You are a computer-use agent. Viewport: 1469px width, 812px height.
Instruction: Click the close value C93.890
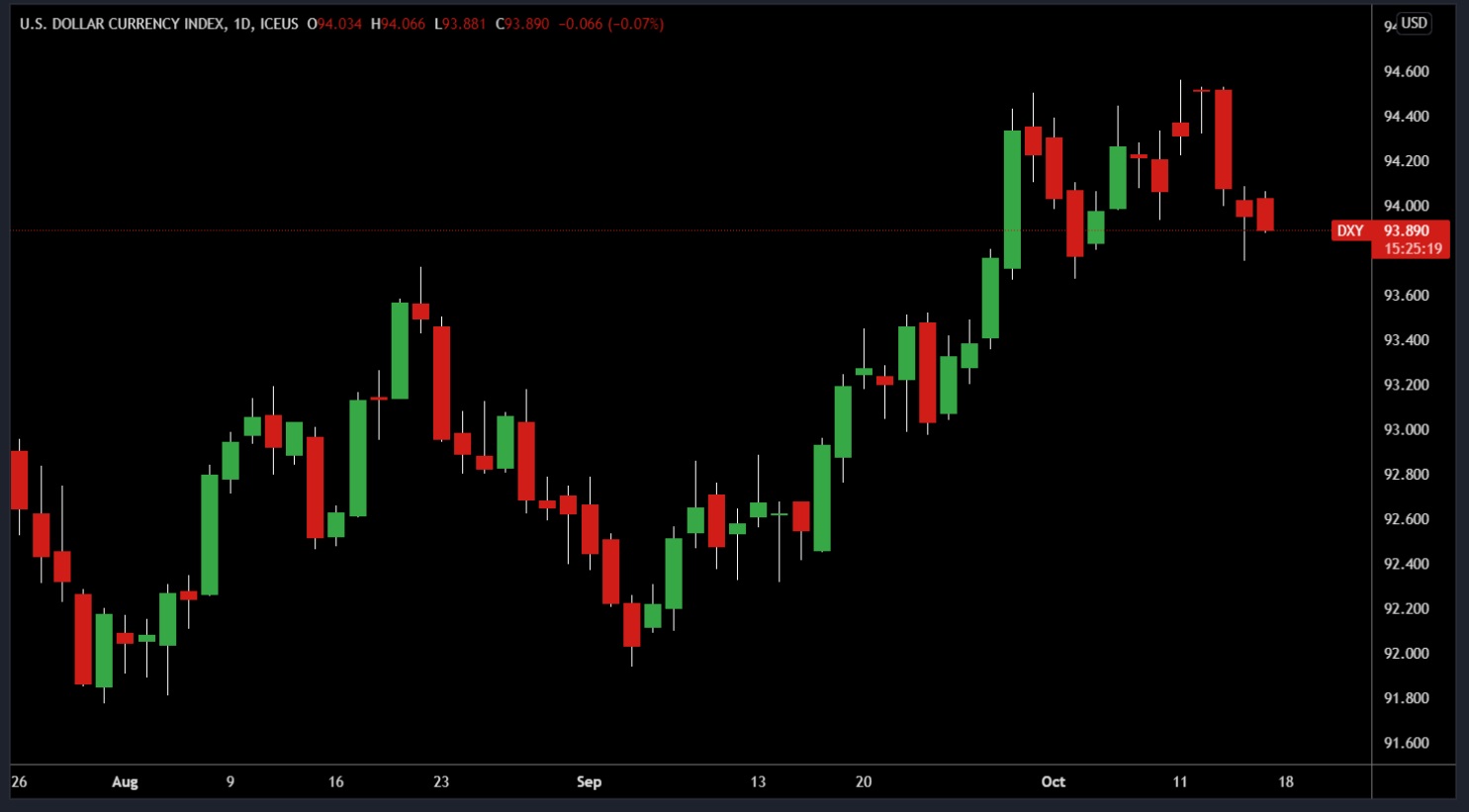tap(522, 24)
